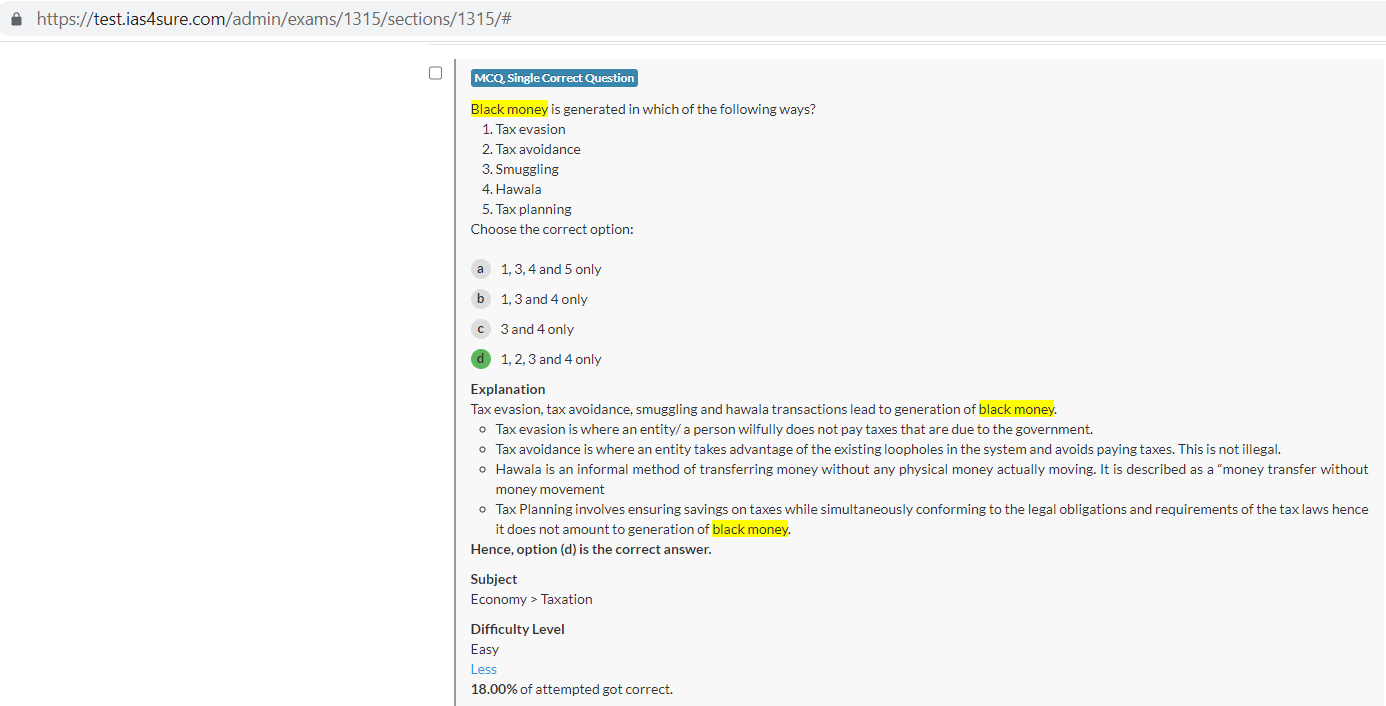
Task: Tick the checkbox beside the MCQ question
Action: coord(435,73)
